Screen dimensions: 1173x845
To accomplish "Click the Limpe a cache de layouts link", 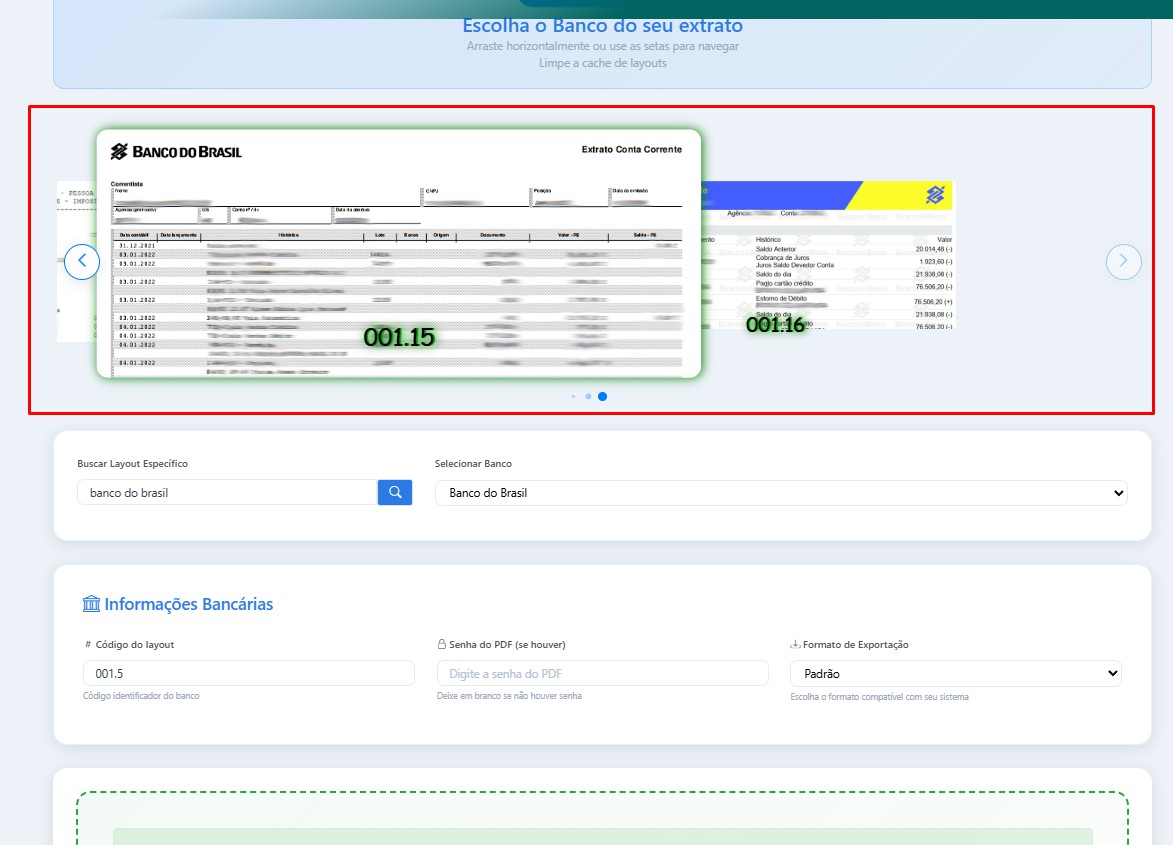I will [602, 63].
